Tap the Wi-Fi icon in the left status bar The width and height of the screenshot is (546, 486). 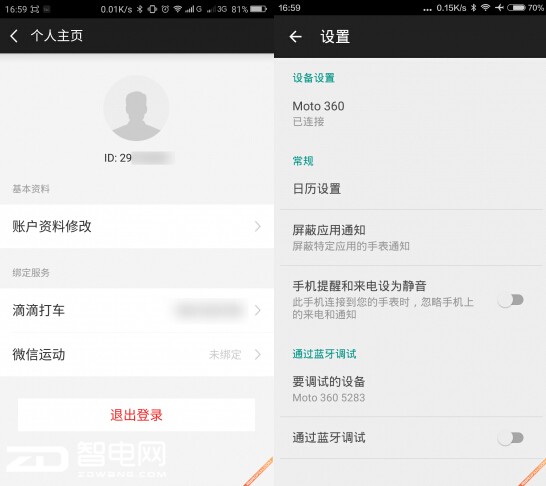coord(178,9)
